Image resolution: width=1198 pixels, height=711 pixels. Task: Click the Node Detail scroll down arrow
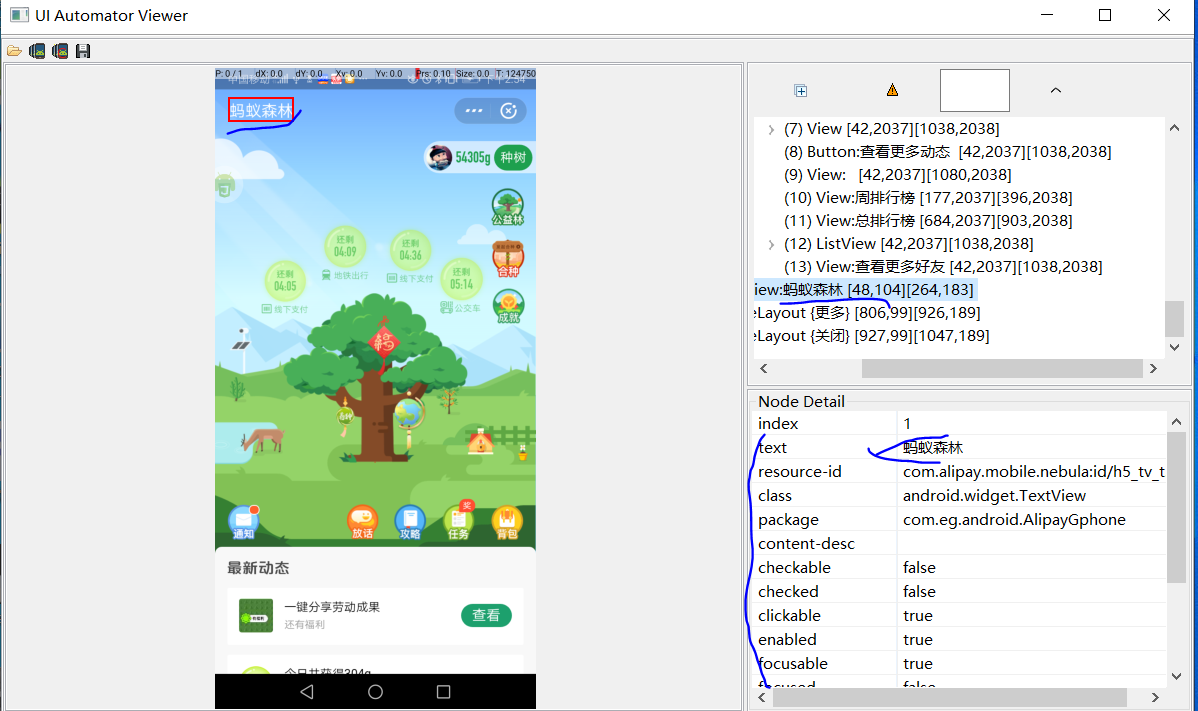click(x=1177, y=676)
